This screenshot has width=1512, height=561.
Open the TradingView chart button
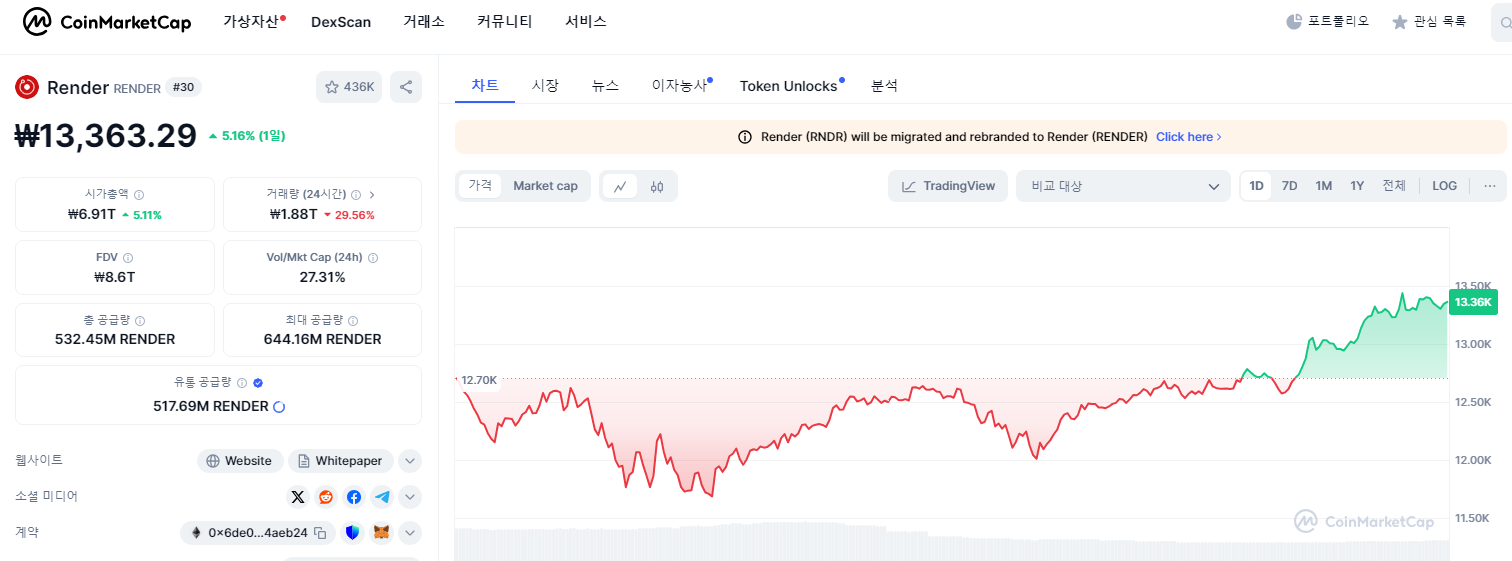(948, 186)
